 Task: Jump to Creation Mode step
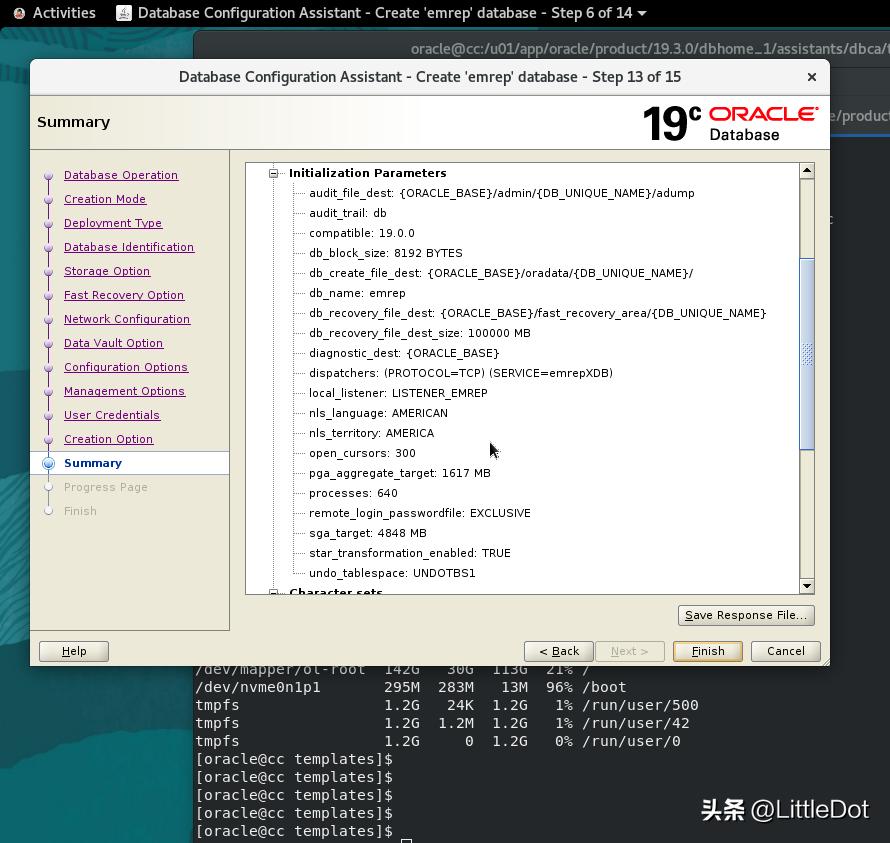[x=105, y=199]
